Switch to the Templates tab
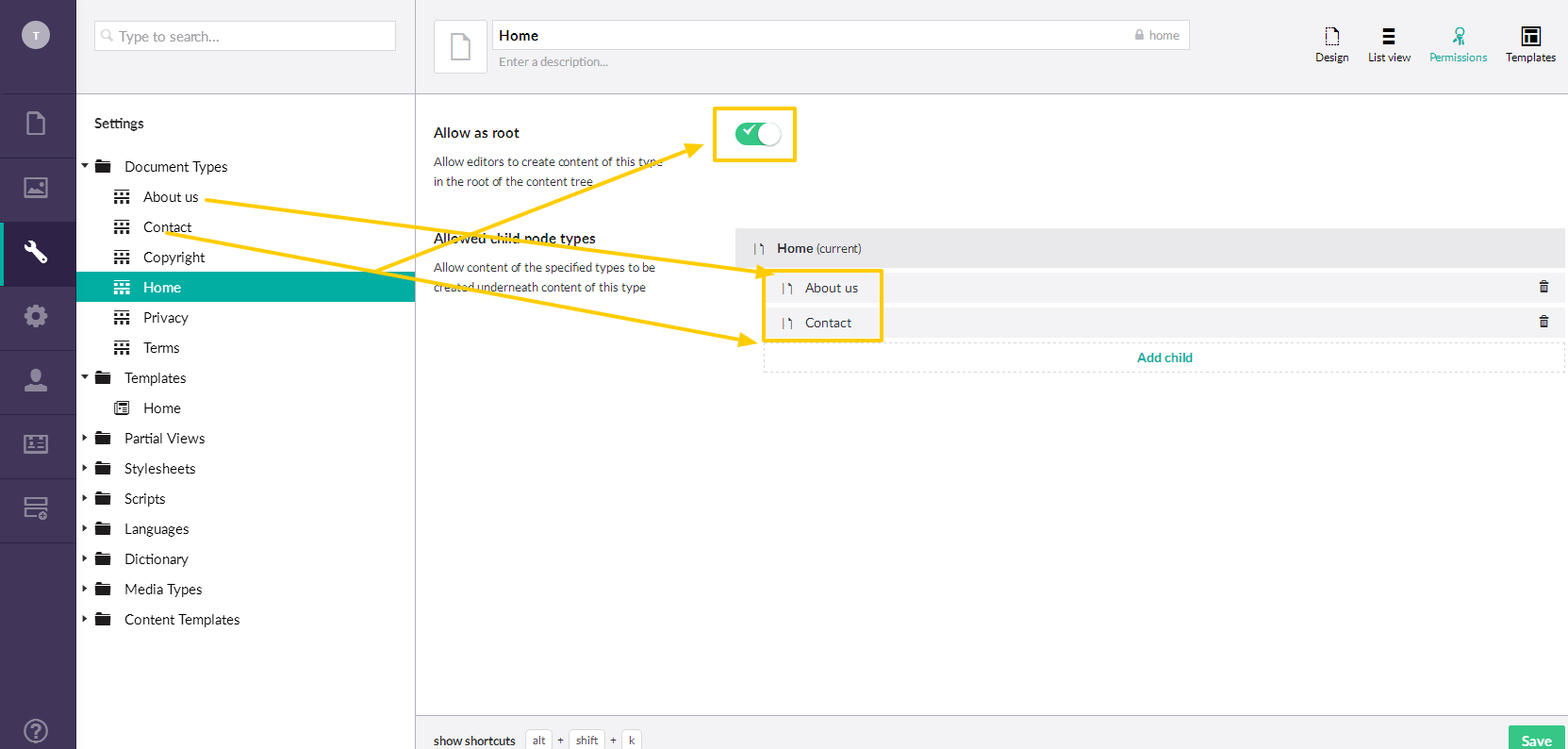 click(1530, 44)
